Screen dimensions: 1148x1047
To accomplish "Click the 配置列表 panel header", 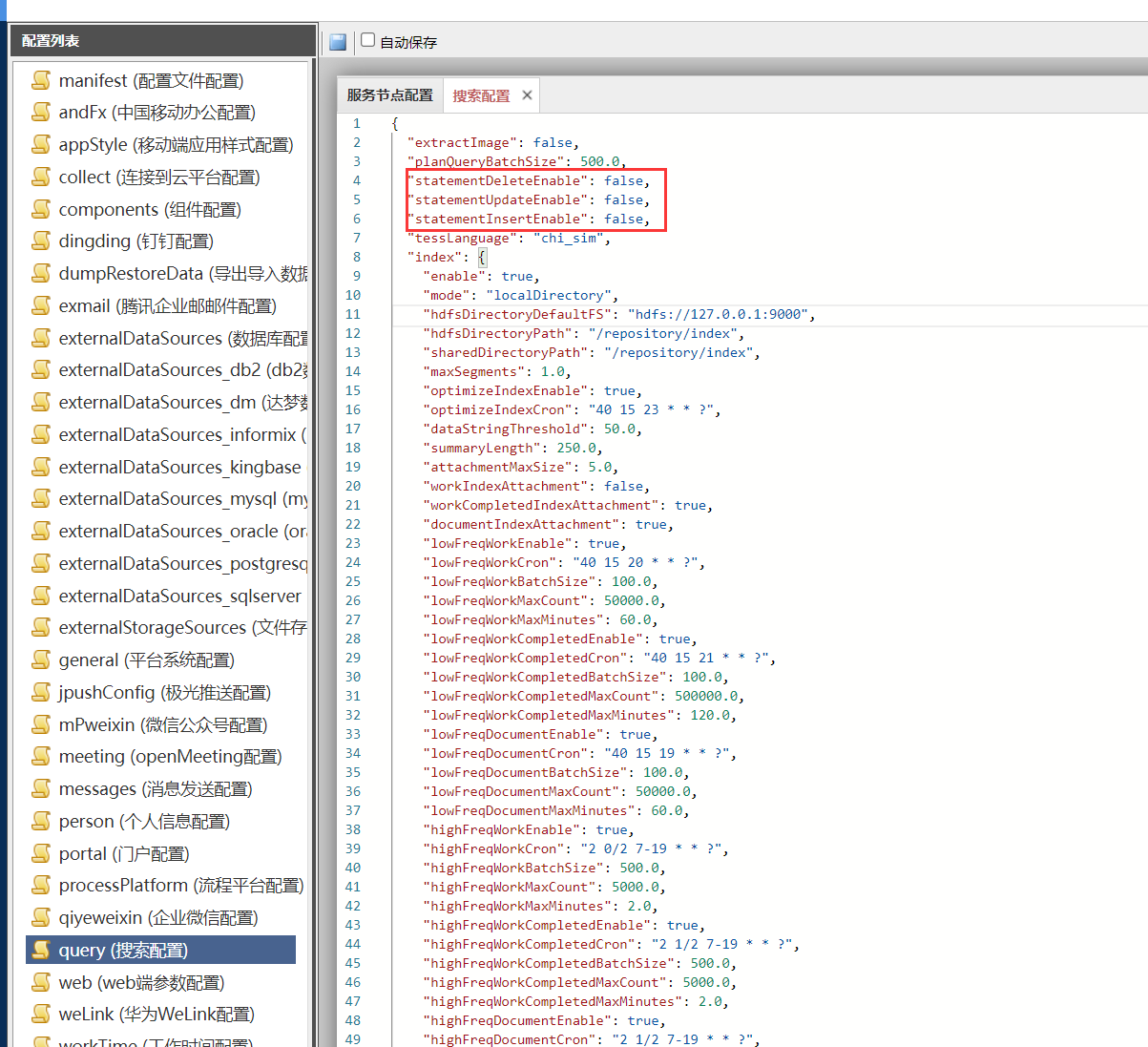I will click(162, 41).
